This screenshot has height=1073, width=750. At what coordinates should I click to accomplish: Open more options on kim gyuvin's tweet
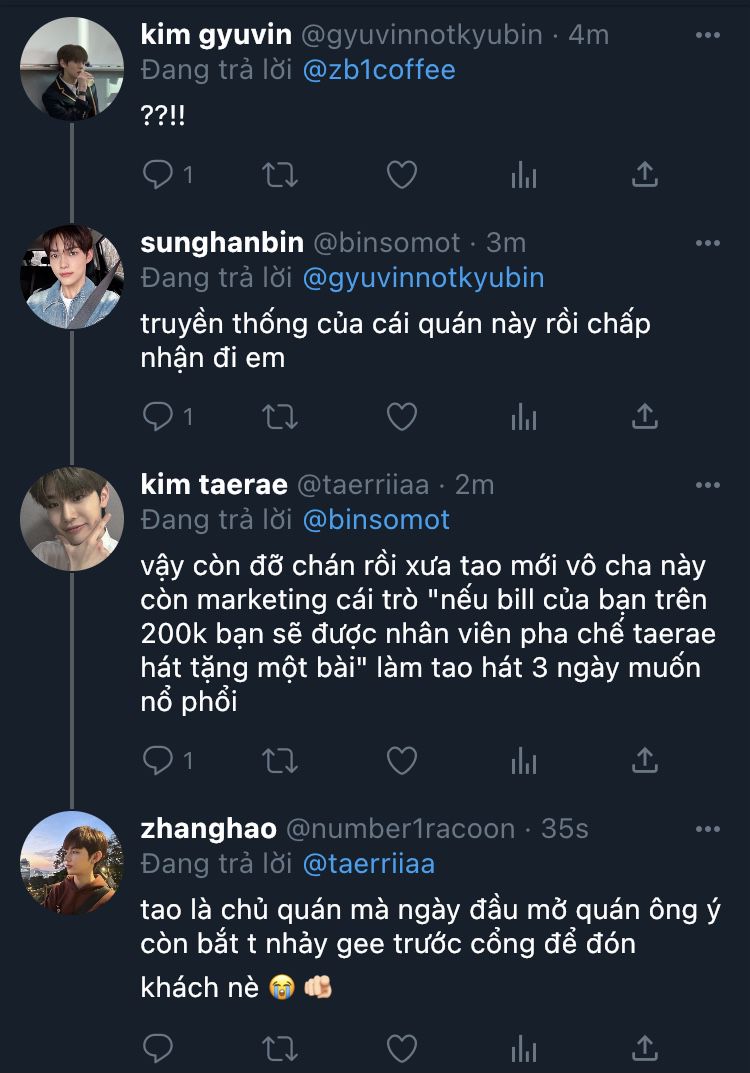707,35
